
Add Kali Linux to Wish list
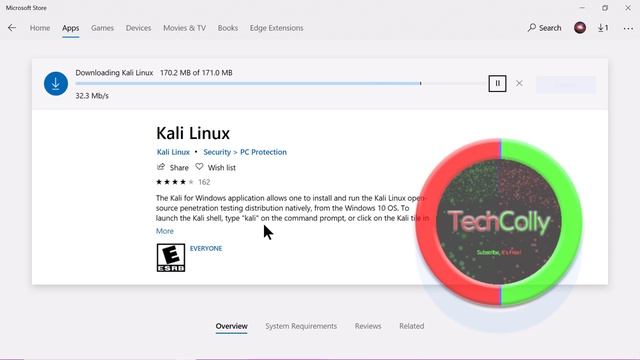pos(216,167)
